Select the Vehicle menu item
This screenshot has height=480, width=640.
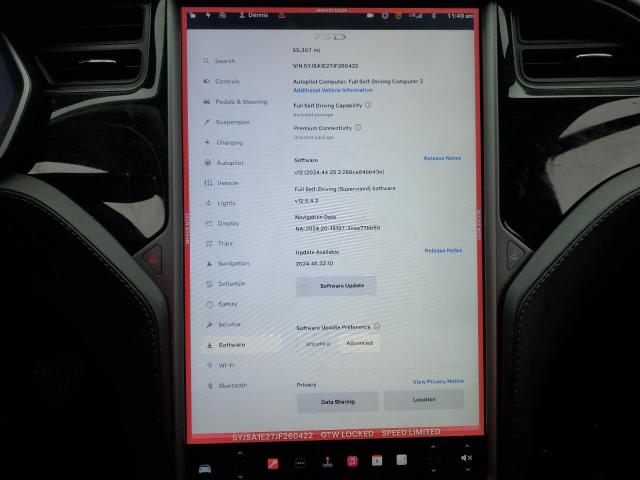[x=221, y=183]
